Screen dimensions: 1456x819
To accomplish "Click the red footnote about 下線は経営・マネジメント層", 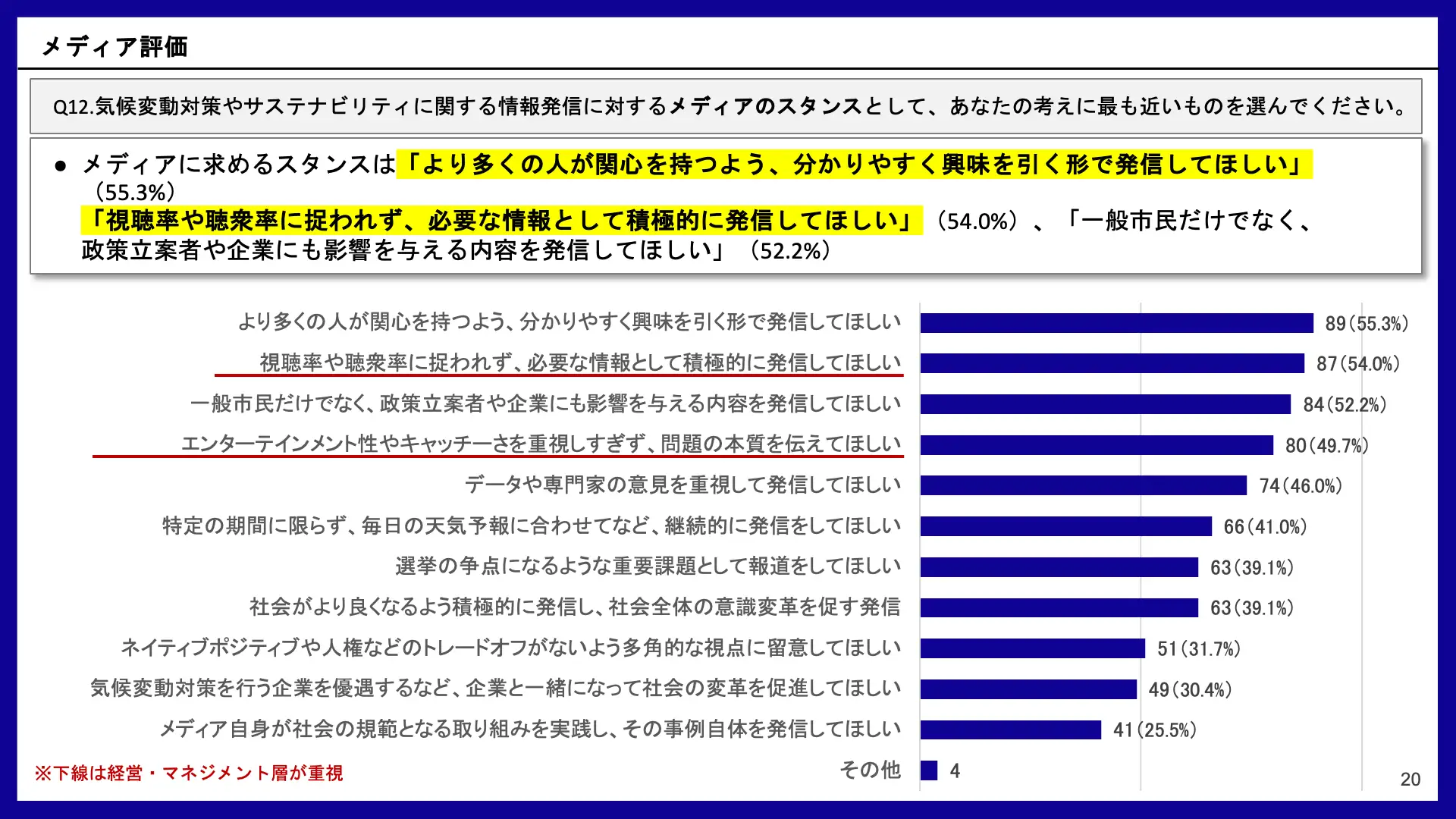I will tap(189, 773).
